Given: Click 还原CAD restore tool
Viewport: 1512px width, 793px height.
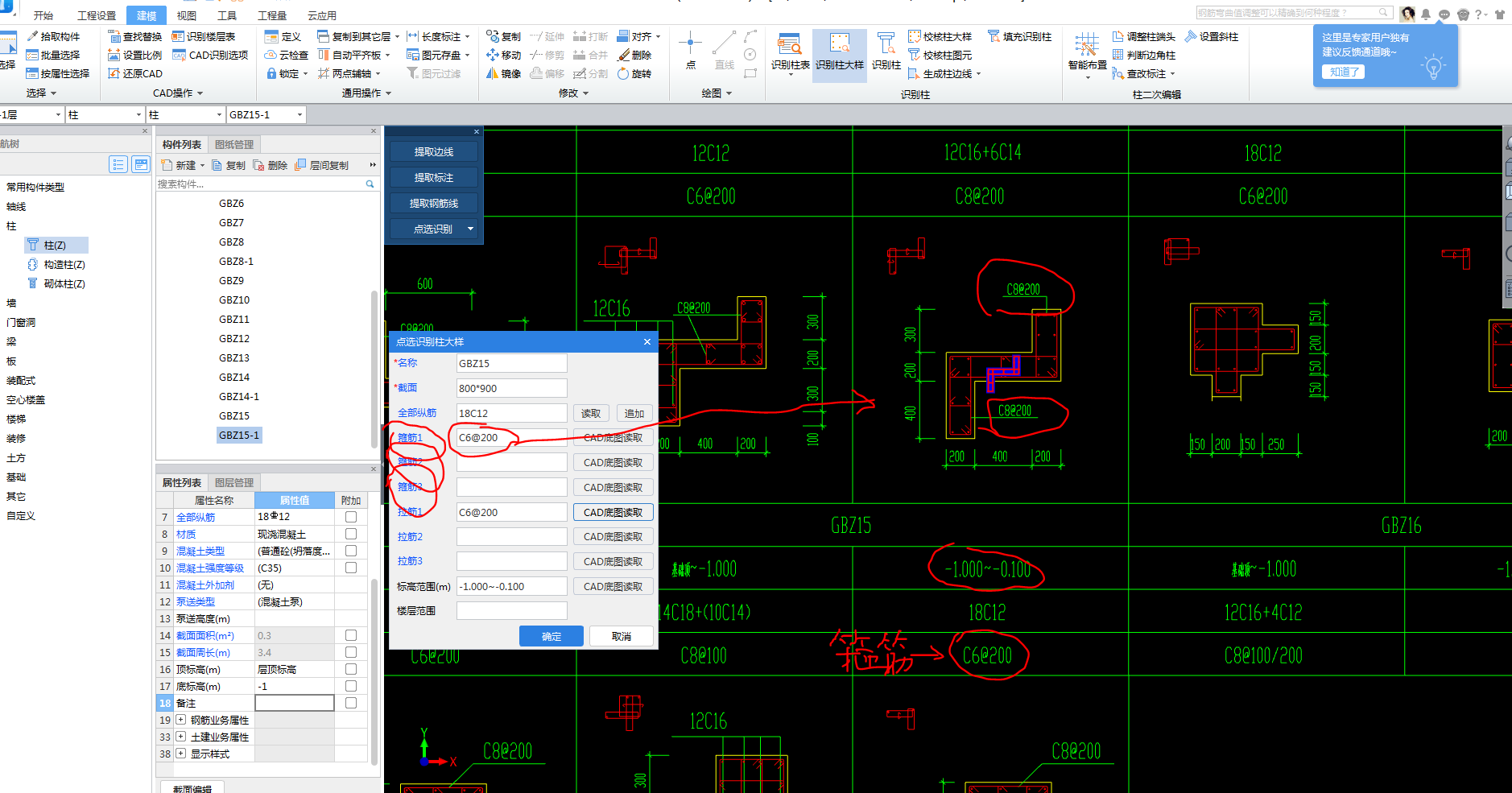Looking at the screenshot, I should [x=135, y=73].
